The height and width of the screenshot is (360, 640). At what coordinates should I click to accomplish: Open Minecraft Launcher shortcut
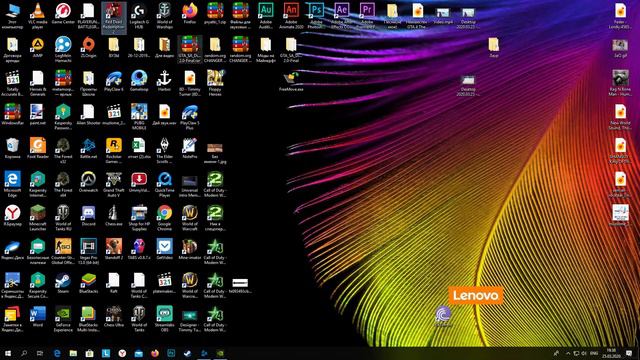[38, 218]
